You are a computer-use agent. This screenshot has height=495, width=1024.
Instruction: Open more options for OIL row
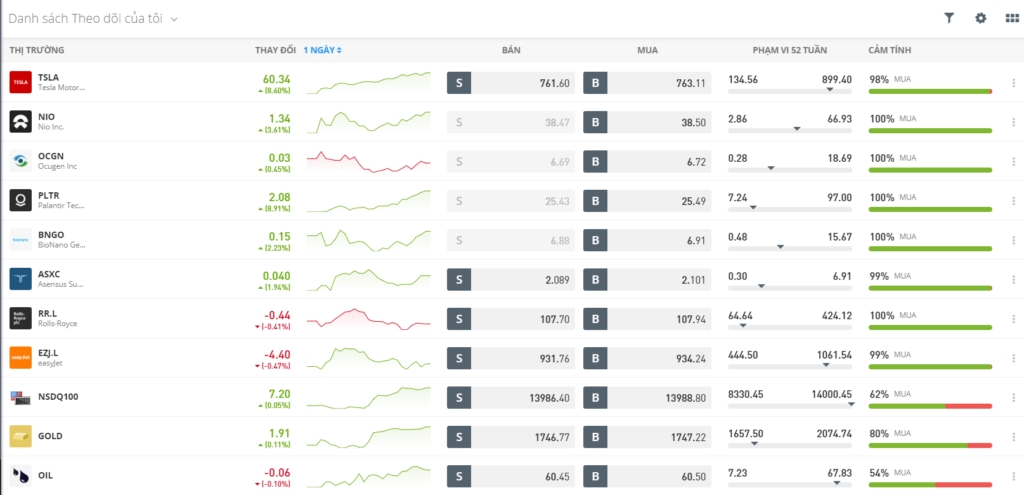[x=1014, y=476]
